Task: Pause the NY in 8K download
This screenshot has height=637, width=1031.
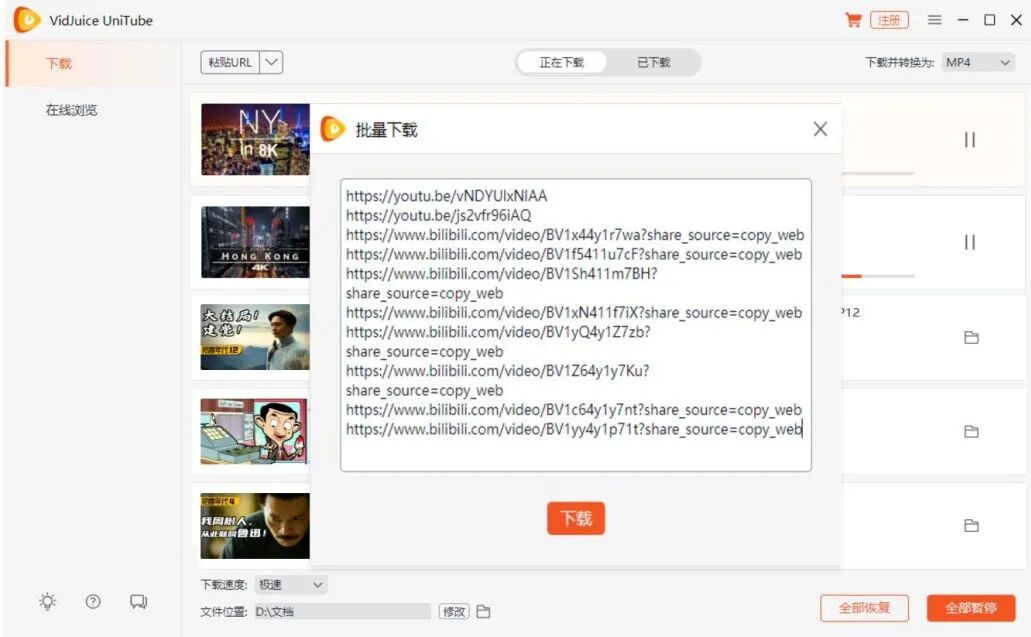Action: point(969,139)
